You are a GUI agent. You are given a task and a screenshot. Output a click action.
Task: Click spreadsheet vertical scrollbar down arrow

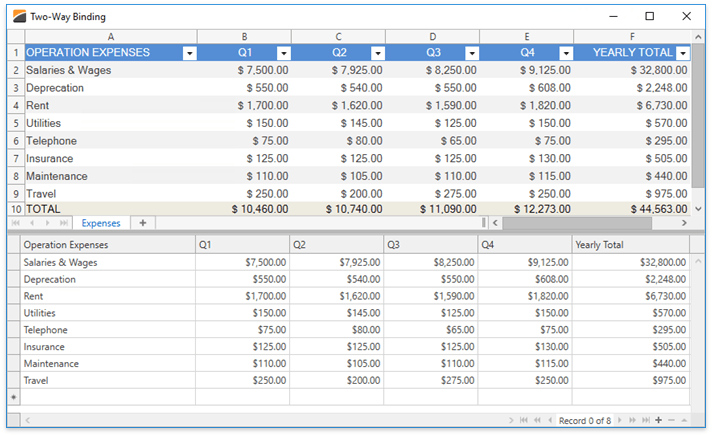698,209
